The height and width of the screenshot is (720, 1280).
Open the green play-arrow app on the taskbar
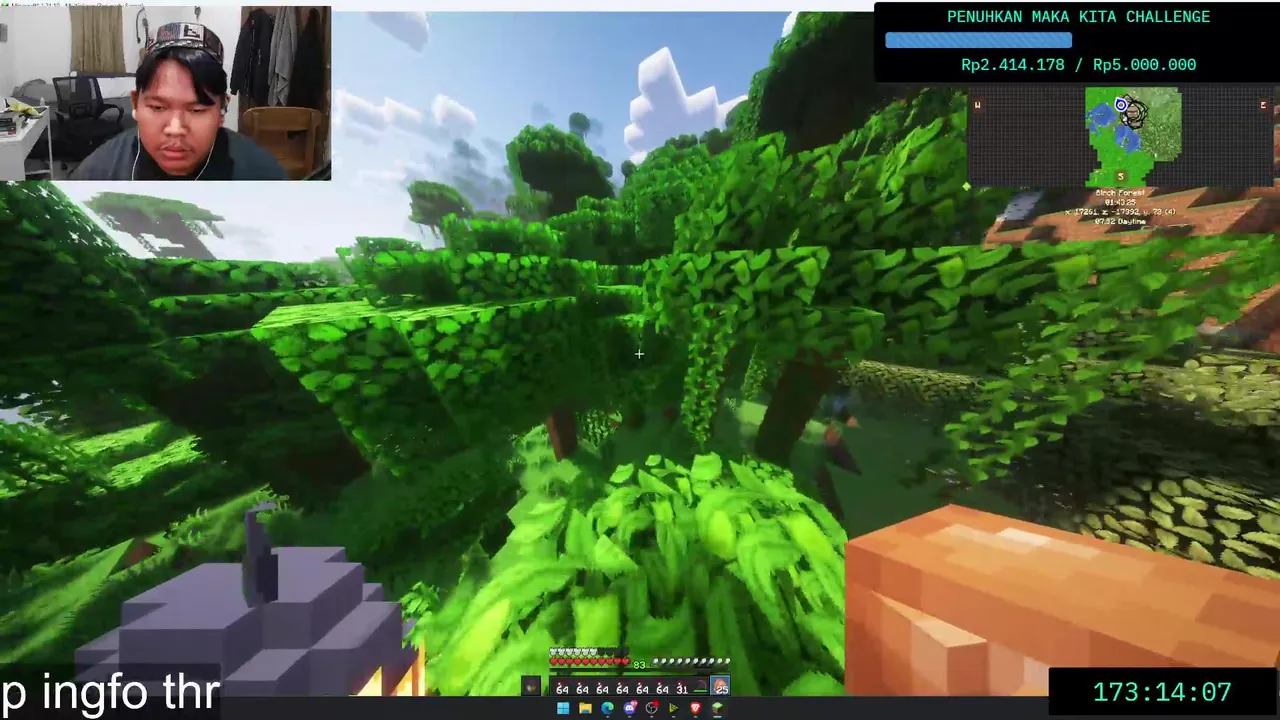click(x=673, y=708)
